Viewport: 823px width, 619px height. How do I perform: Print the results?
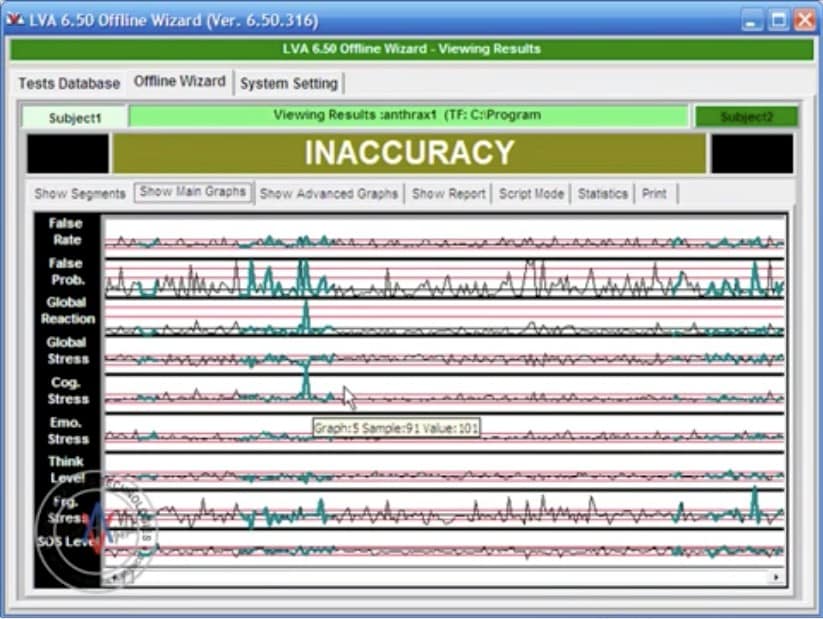pyautogui.click(x=654, y=193)
